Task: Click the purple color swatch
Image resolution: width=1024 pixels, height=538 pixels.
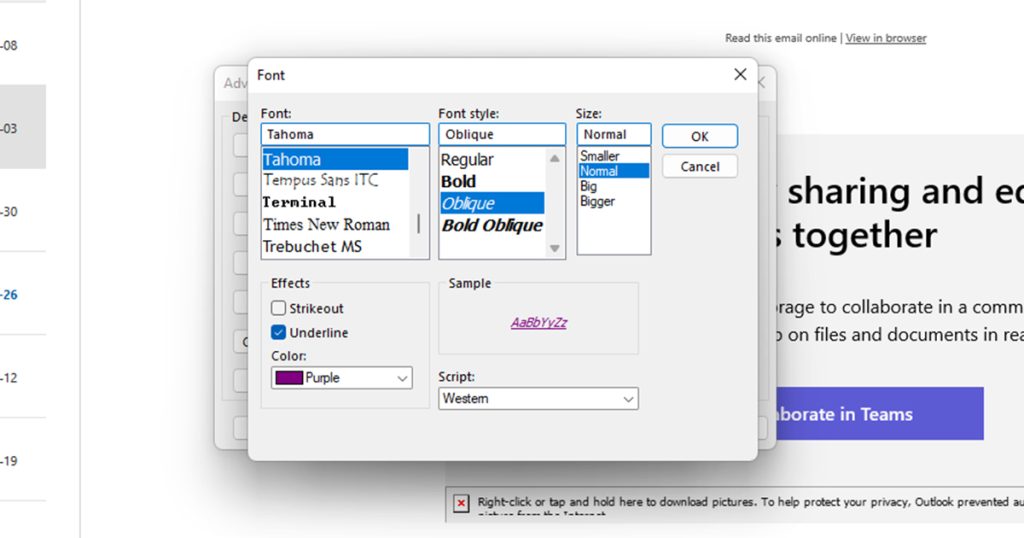Action: click(x=289, y=378)
